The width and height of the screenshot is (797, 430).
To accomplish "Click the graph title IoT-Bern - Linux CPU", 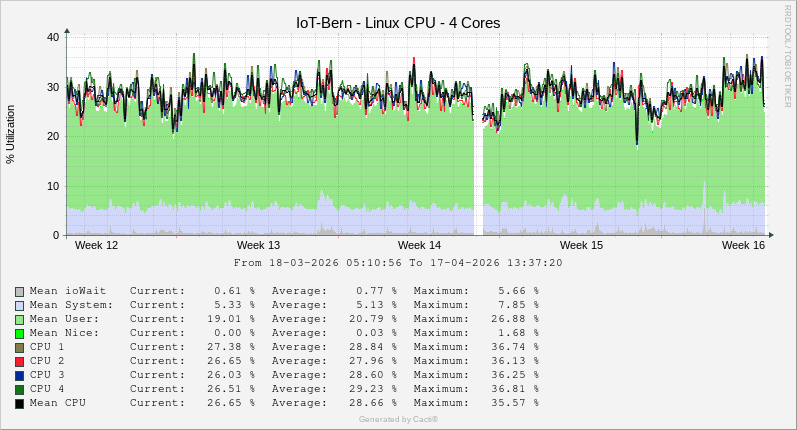I will click(x=398, y=22).
